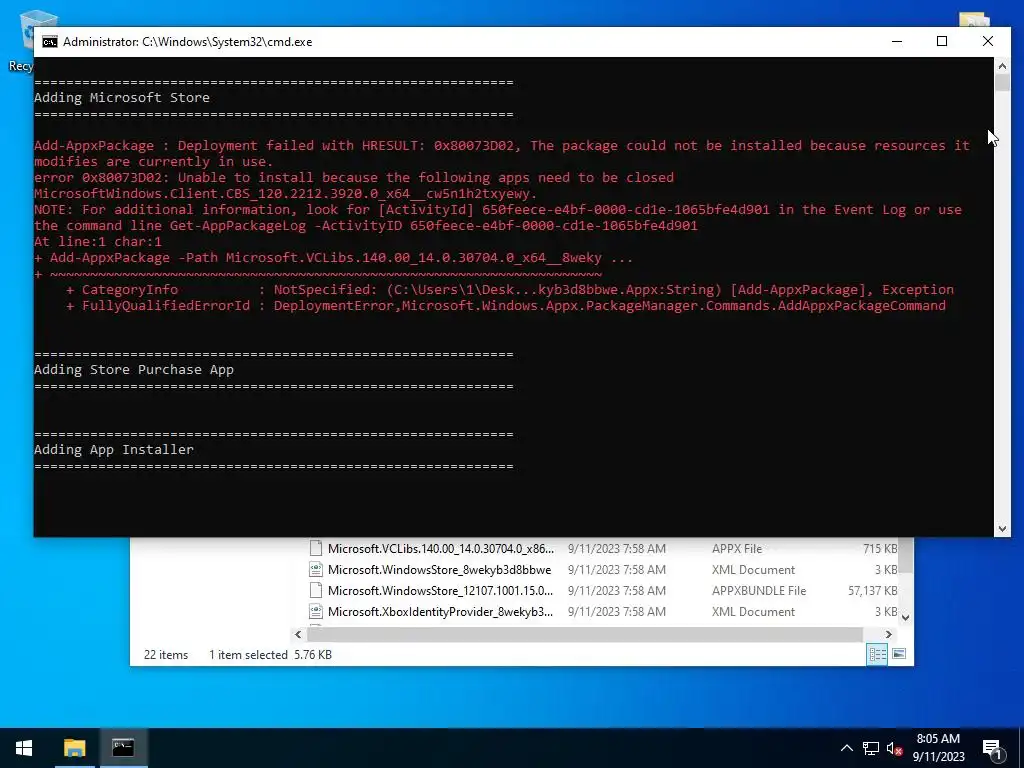
Task: Click the file icon beside Microsoft.WindowsStore_12107
Action: point(316,590)
